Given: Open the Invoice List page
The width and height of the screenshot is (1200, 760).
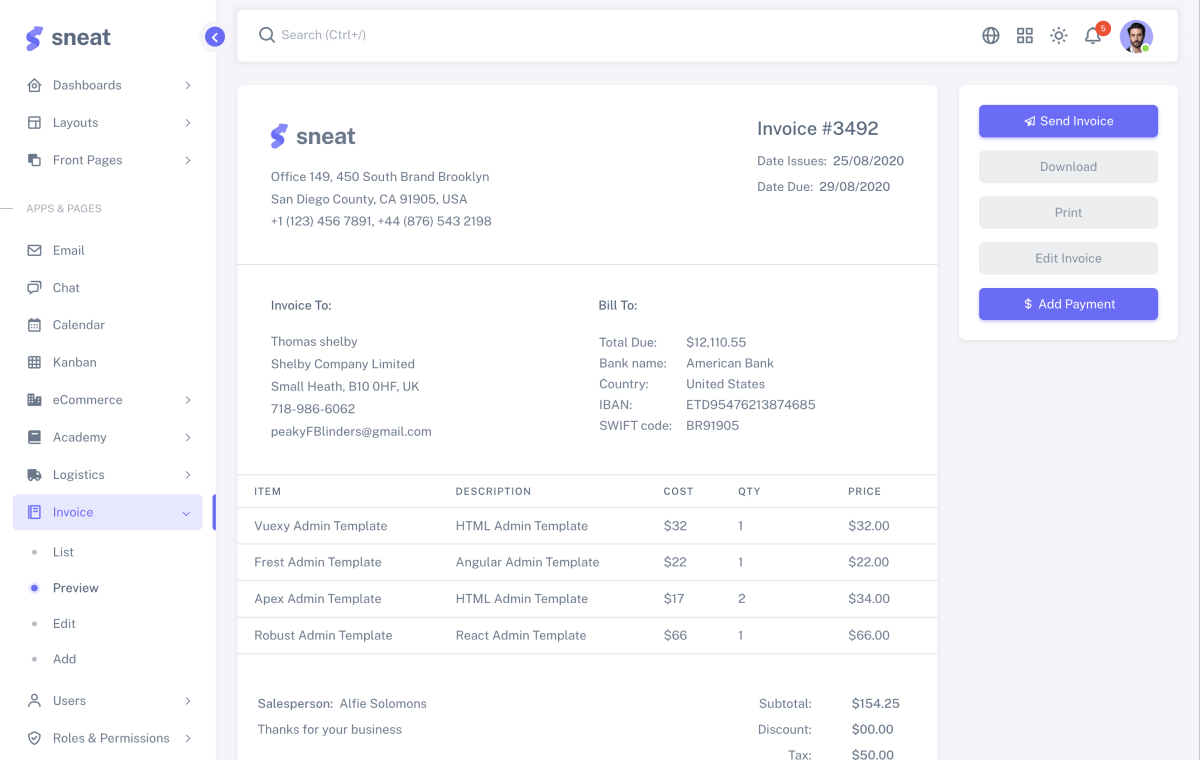Looking at the screenshot, I should pyautogui.click(x=63, y=551).
